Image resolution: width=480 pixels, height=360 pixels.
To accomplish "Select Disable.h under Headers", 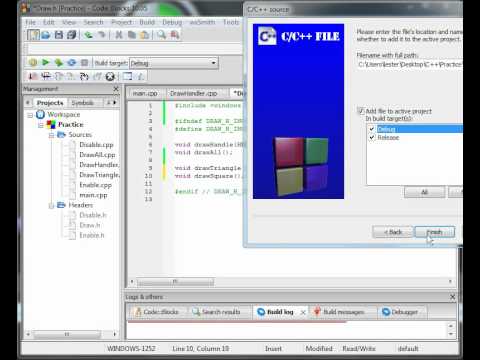I will click(x=93, y=215).
